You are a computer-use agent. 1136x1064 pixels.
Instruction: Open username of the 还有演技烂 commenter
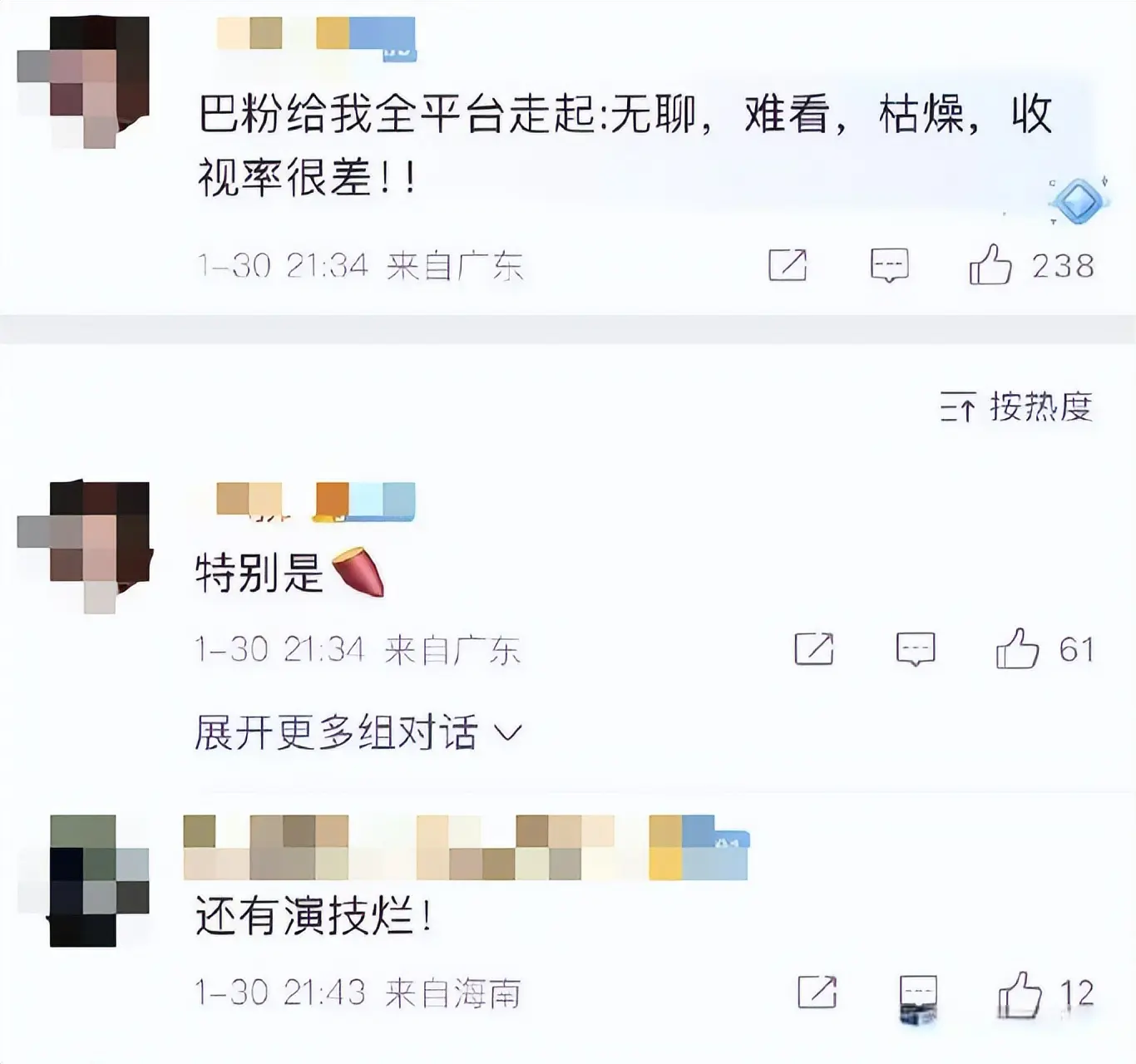(466, 848)
